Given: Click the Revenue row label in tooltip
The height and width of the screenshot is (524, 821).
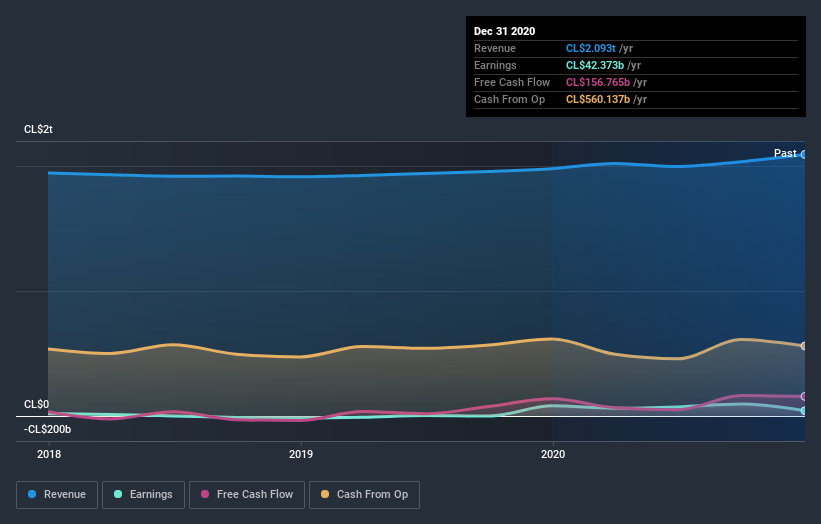Looking at the screenshot, I should pyautogui.click(x=495, y=48).
